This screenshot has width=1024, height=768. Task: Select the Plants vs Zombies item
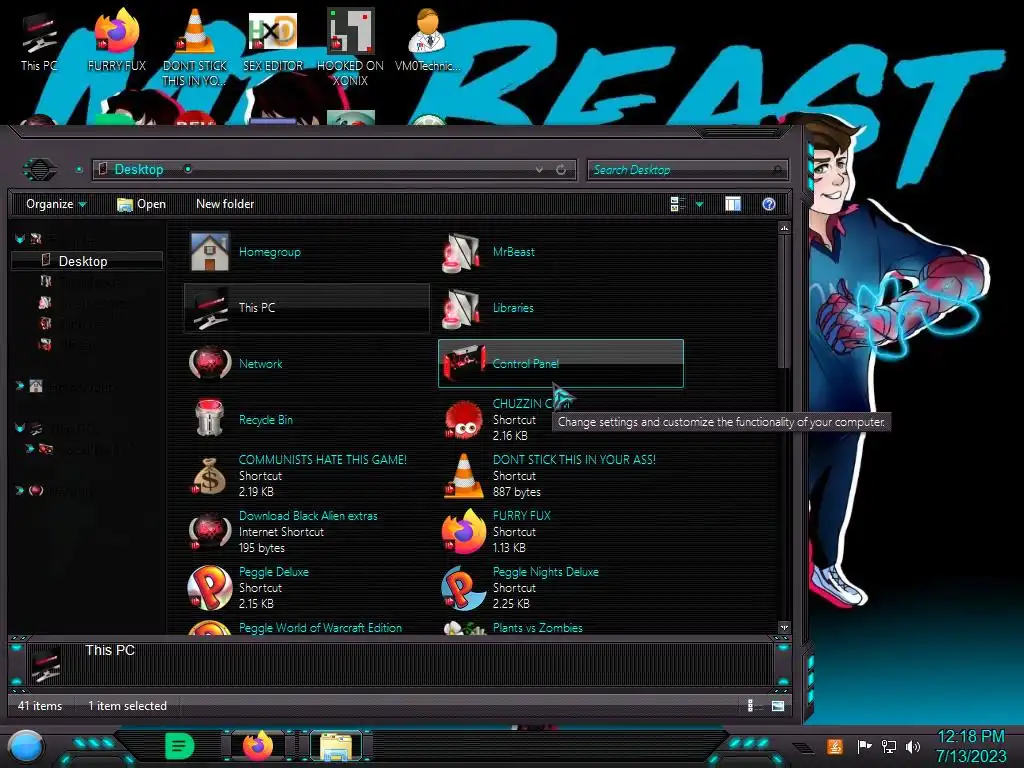560,627
